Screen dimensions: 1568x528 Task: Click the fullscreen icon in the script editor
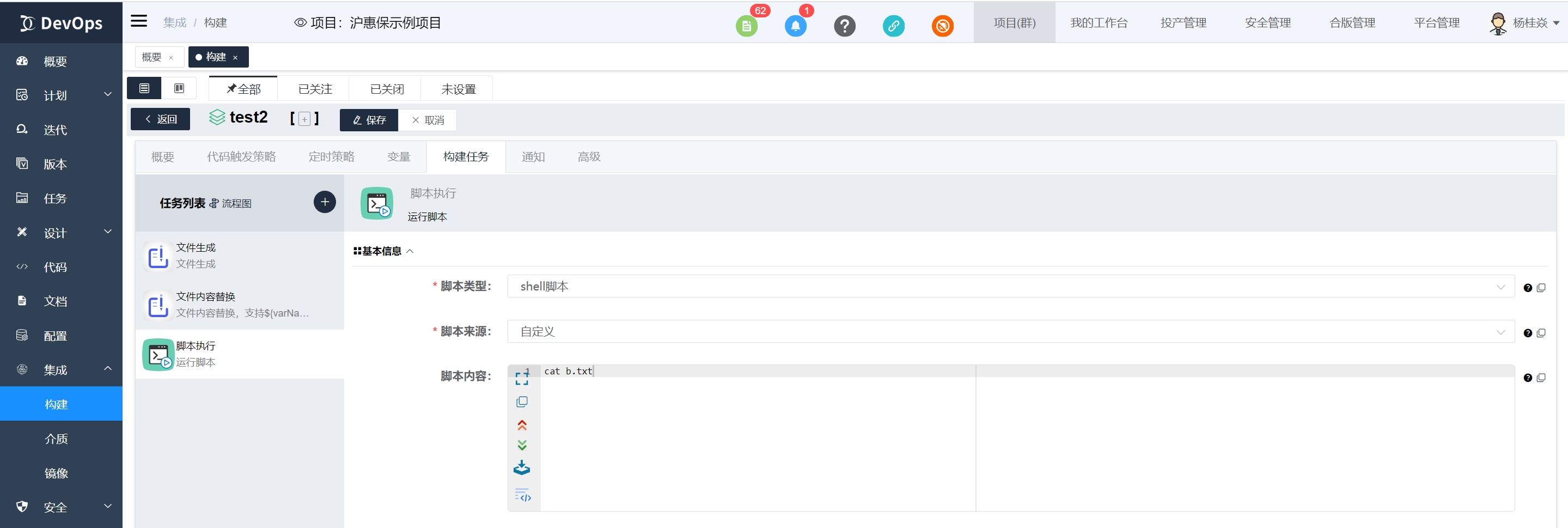point(522,378)
